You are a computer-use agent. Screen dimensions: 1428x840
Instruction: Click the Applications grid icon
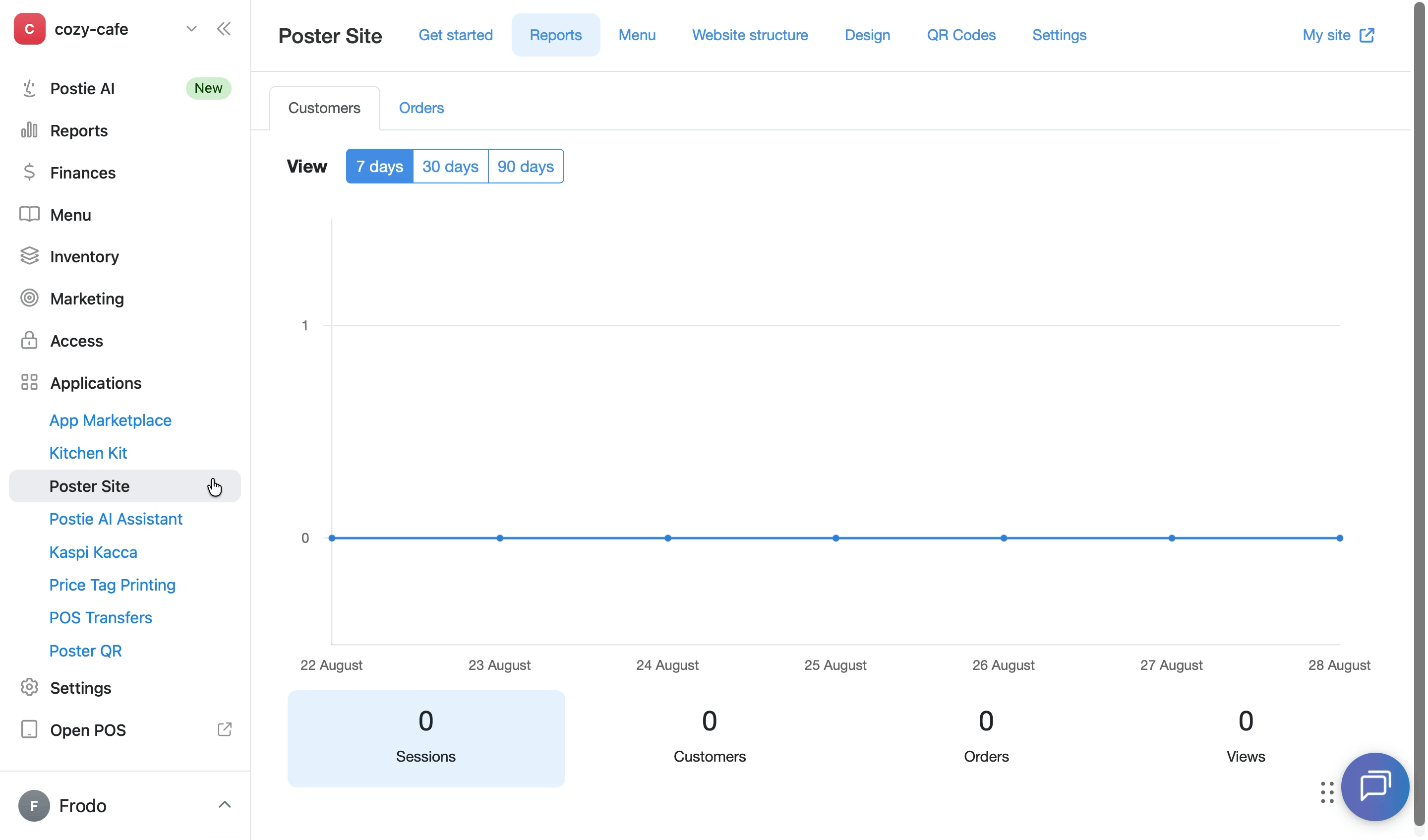click(29, 383)
